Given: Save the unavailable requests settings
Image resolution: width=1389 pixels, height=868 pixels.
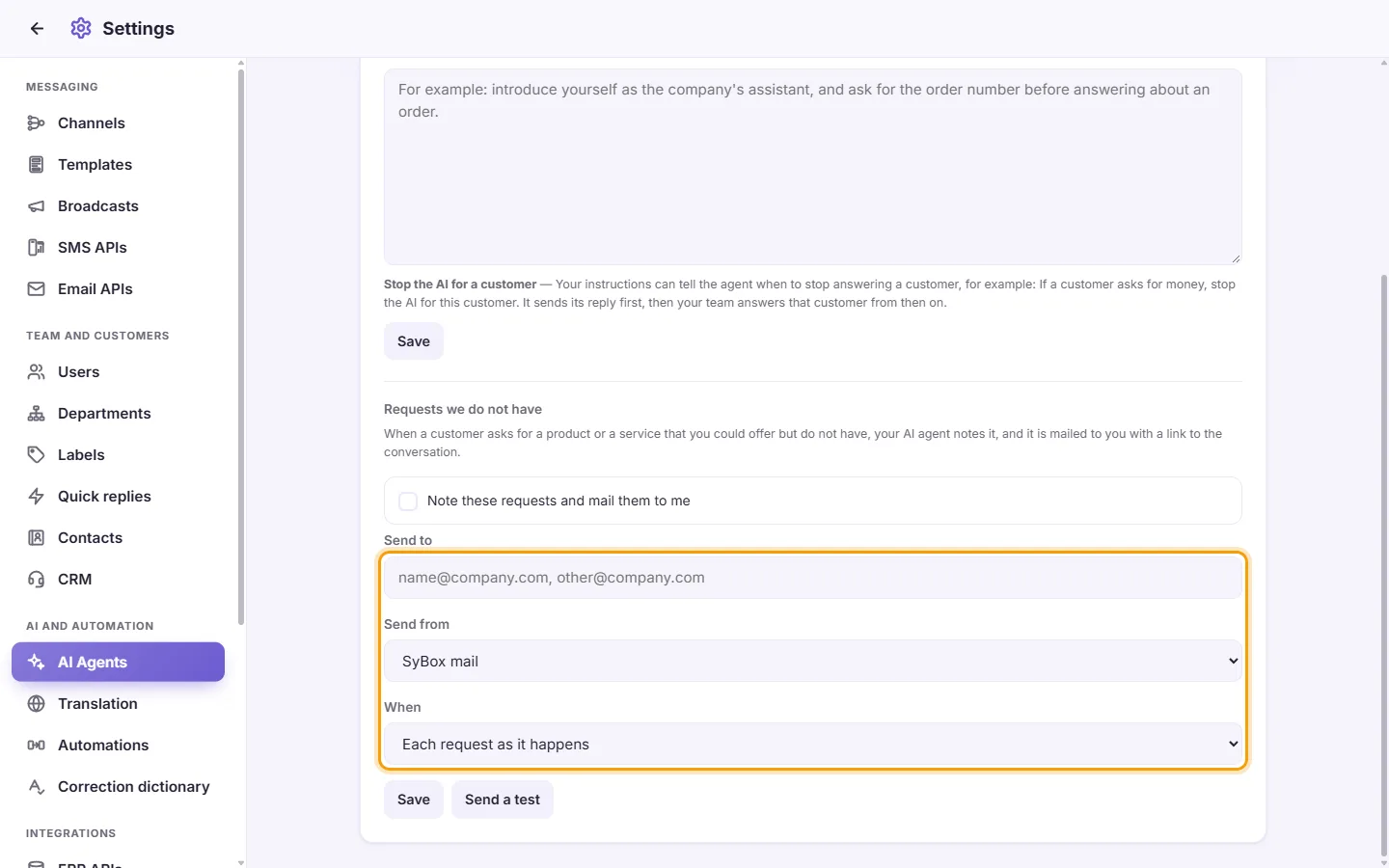Looking at the screenshot, I should tap(414, 800).
